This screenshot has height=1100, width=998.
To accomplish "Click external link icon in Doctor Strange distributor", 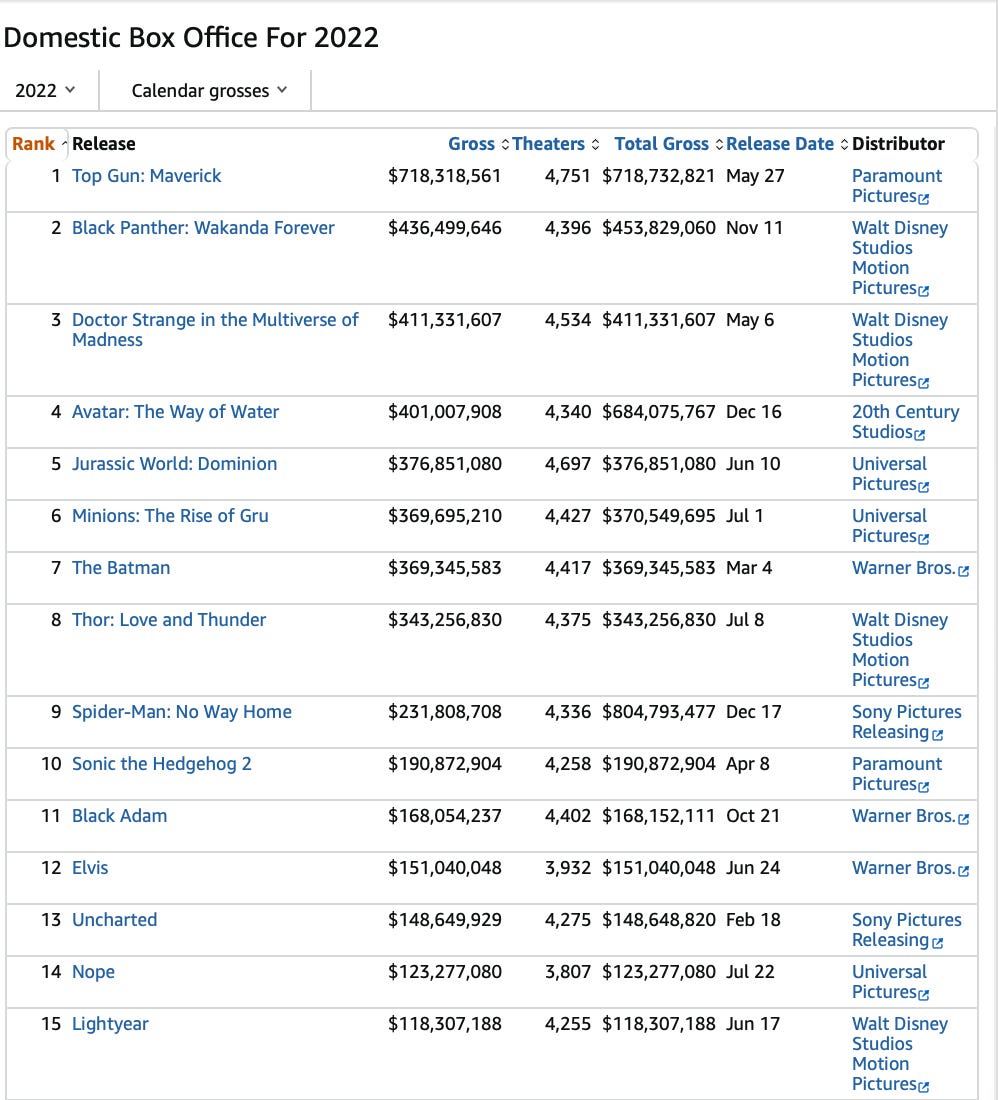I will point(924,382).
